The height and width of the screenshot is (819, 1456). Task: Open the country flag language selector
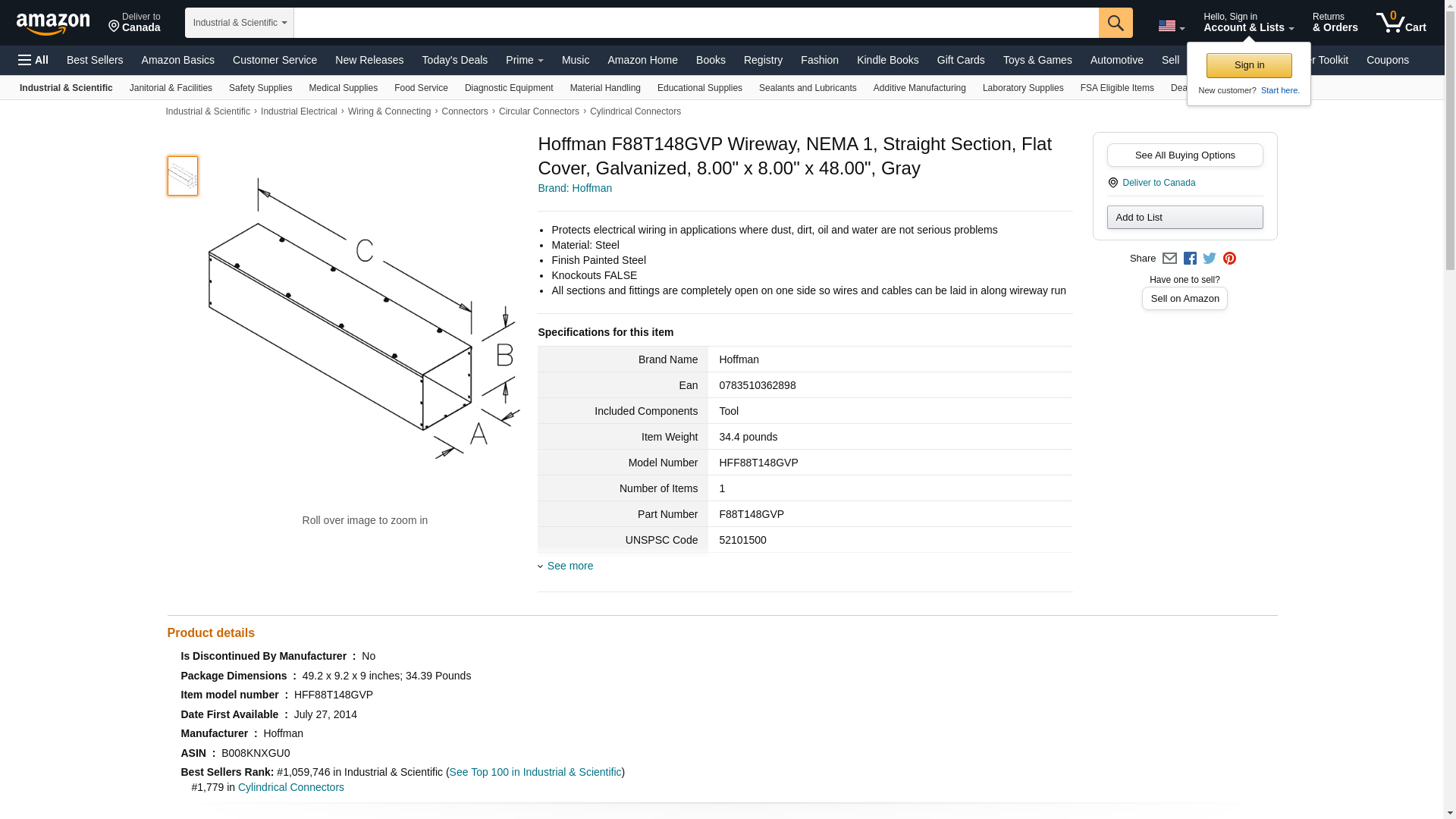pos(1171,26)
